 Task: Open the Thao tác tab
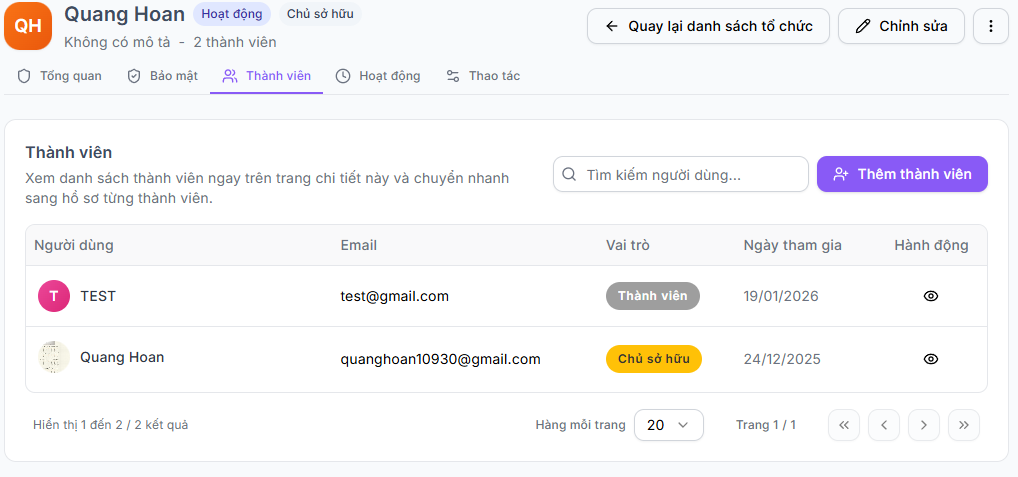point(483,76)
